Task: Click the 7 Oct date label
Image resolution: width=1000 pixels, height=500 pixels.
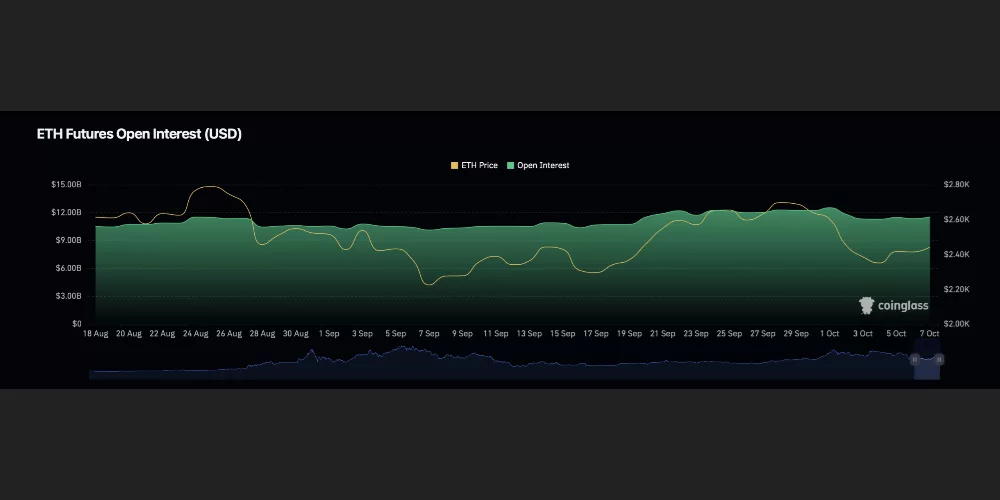Action: pyautogui.click(x=929, y=334)
